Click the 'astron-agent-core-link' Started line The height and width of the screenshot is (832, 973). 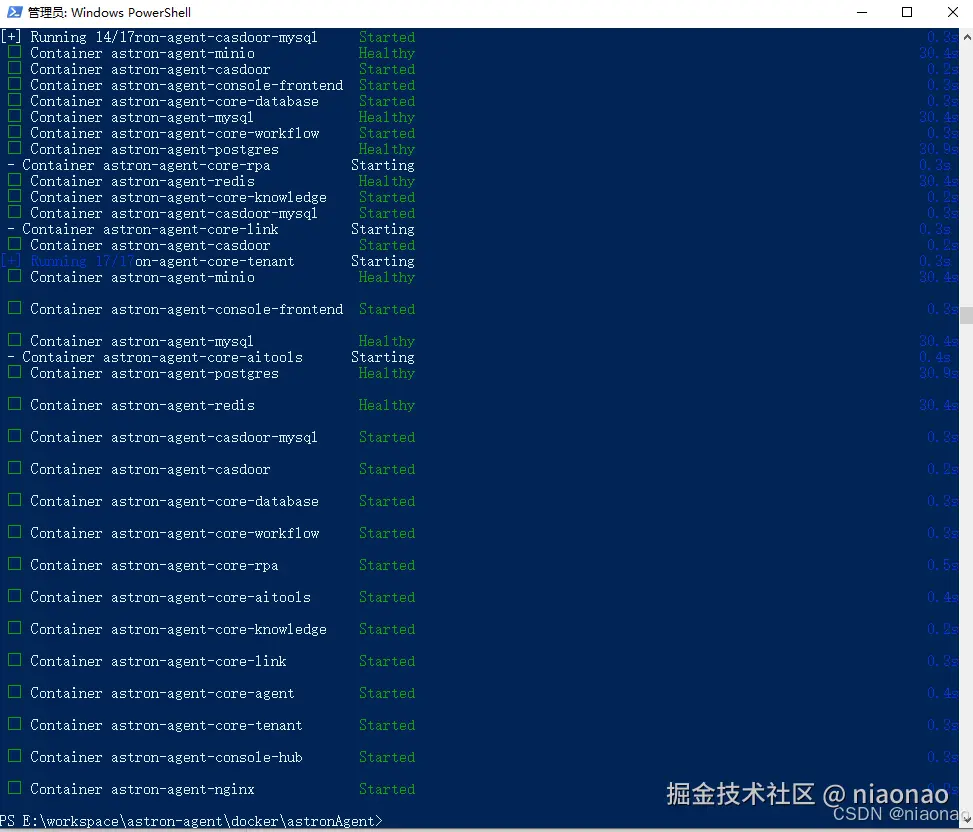pos(210,661)
